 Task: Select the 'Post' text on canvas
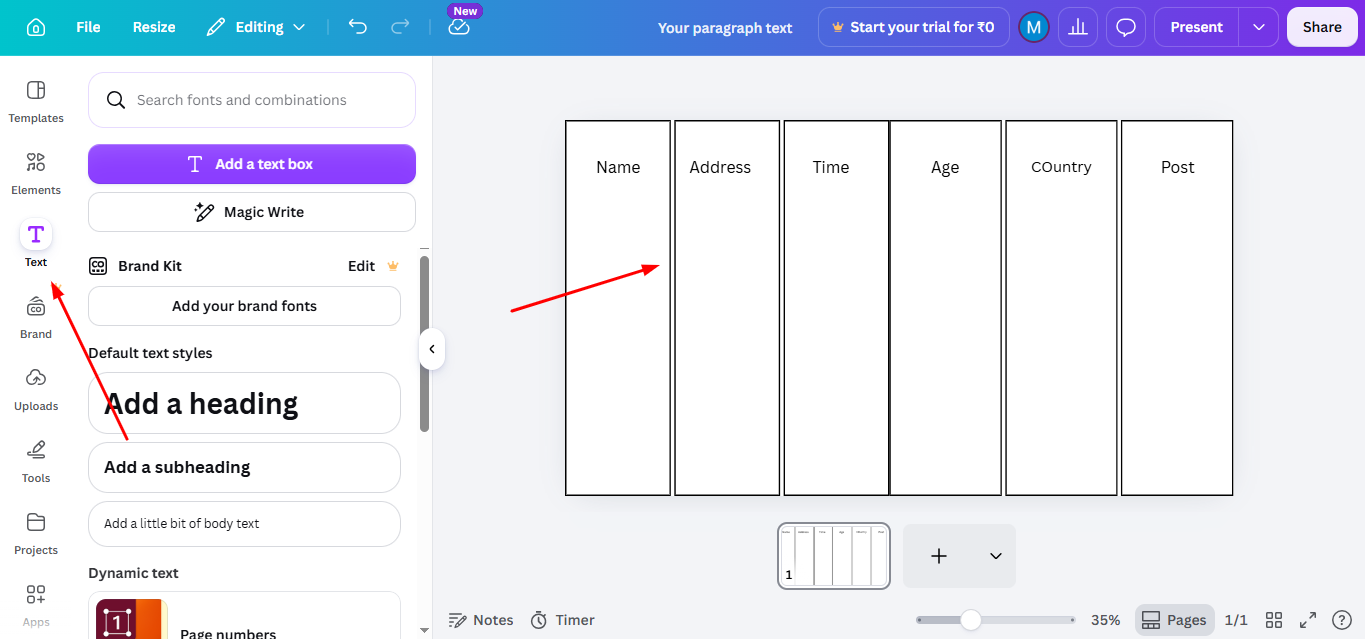[x=1178, y=167]
